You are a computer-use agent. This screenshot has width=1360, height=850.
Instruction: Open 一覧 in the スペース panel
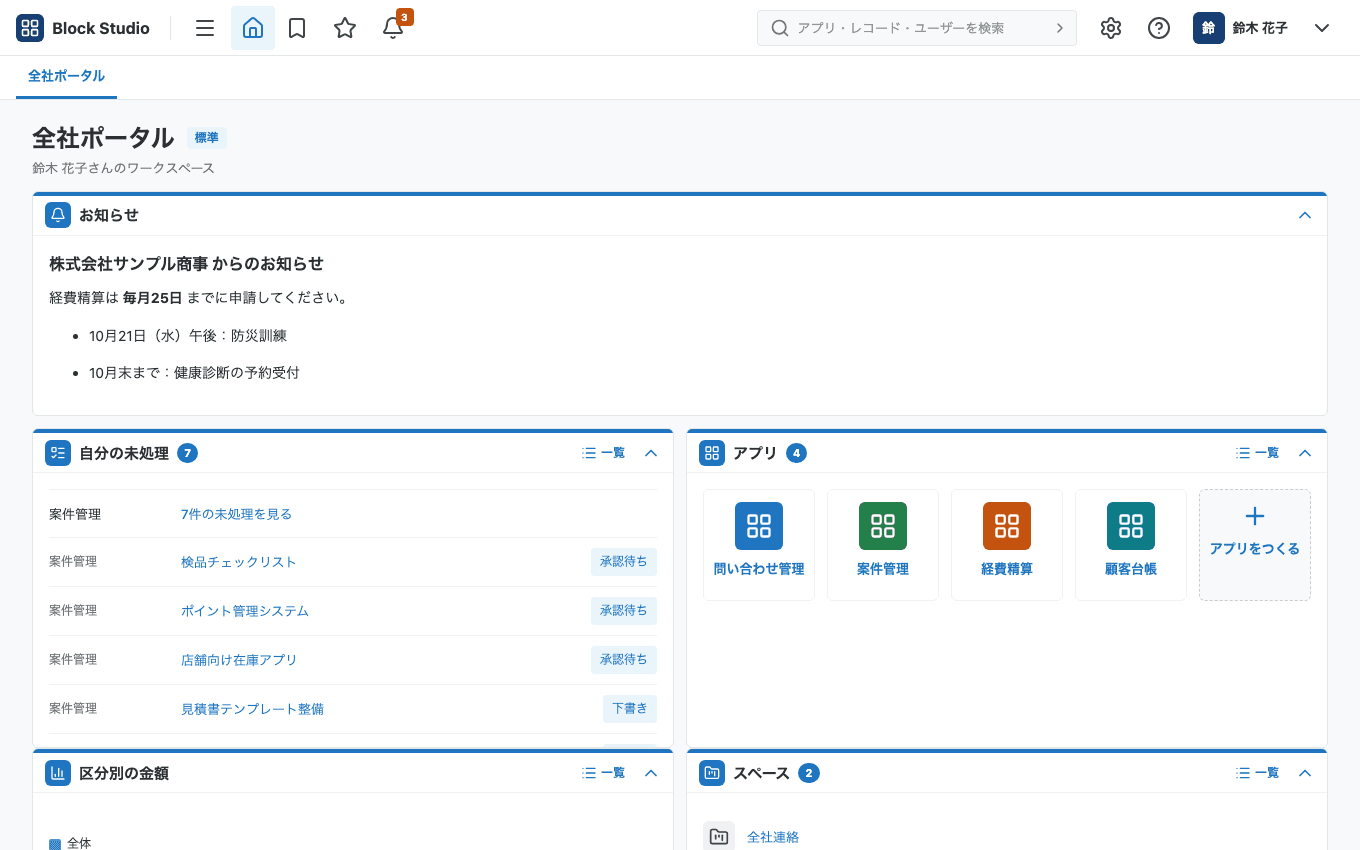1257,773
